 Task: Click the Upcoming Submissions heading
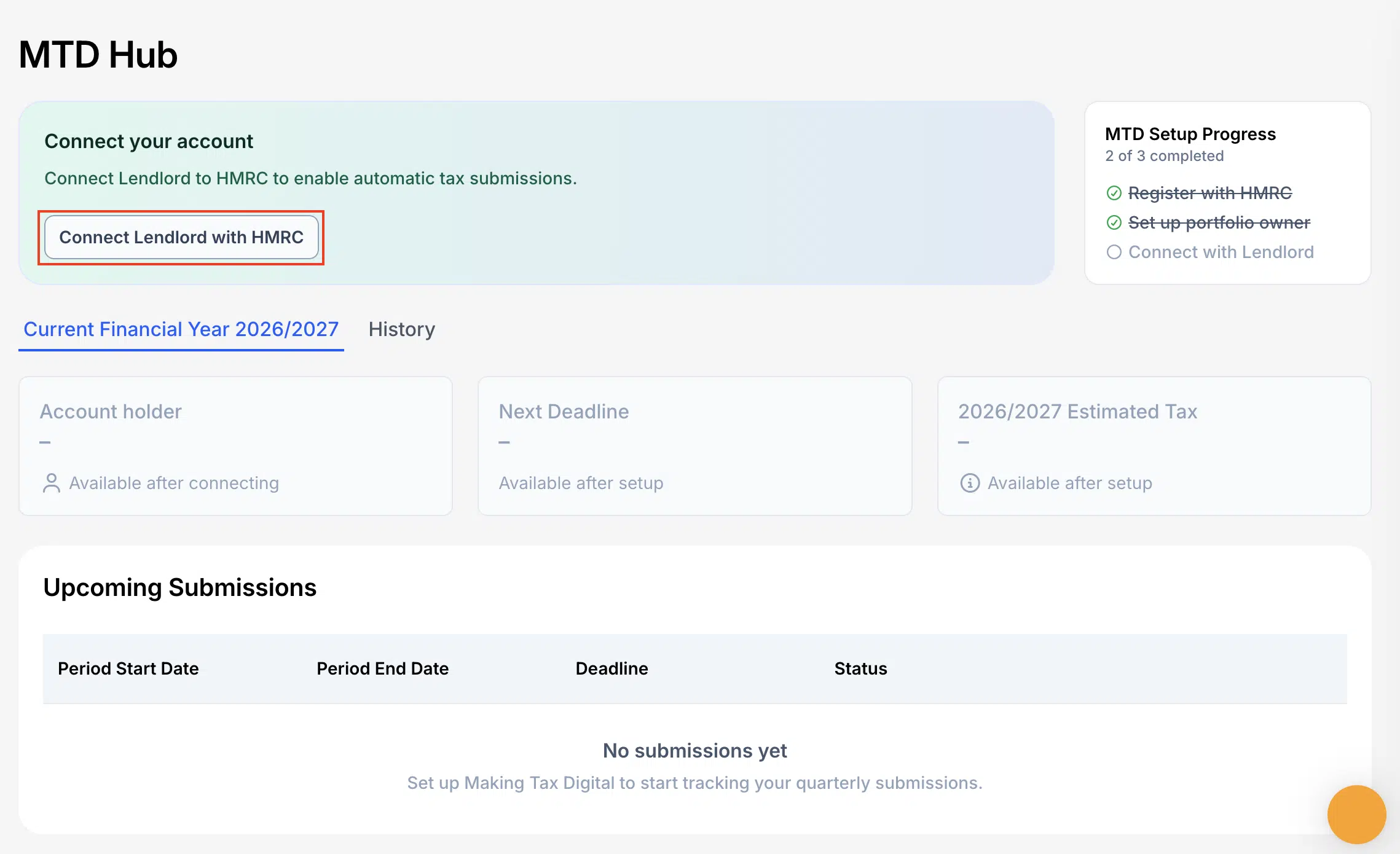[x=180, y=587]
